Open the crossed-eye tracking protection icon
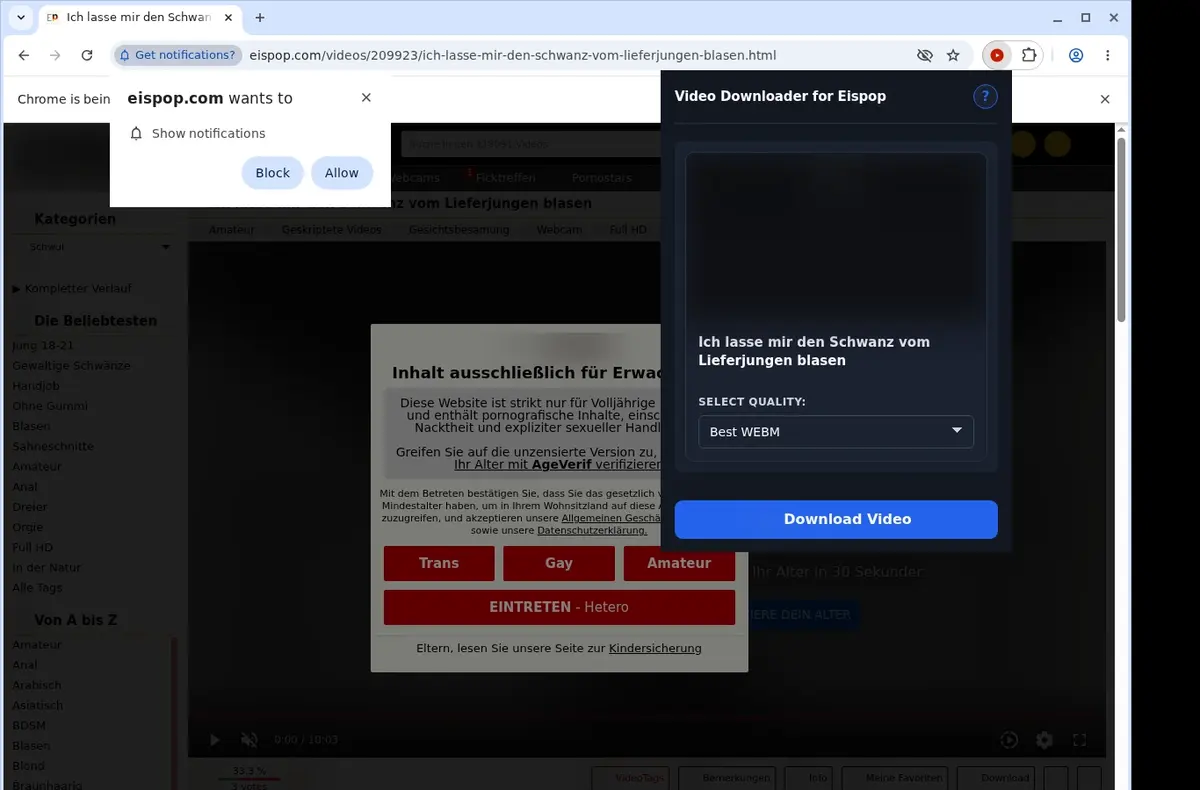Screen dimensions: 1200x790 point(924,56)
